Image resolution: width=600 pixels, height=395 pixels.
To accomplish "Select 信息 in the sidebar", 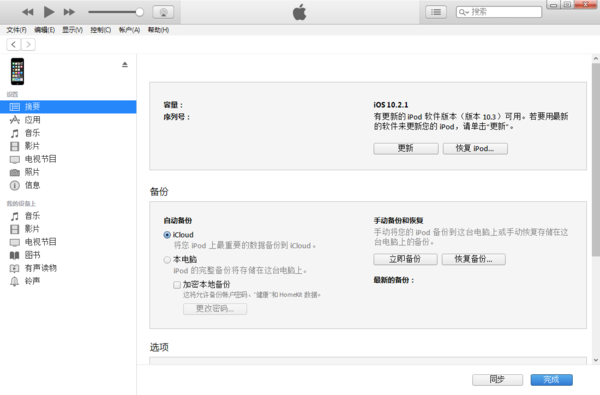I will tap(68, 185).
